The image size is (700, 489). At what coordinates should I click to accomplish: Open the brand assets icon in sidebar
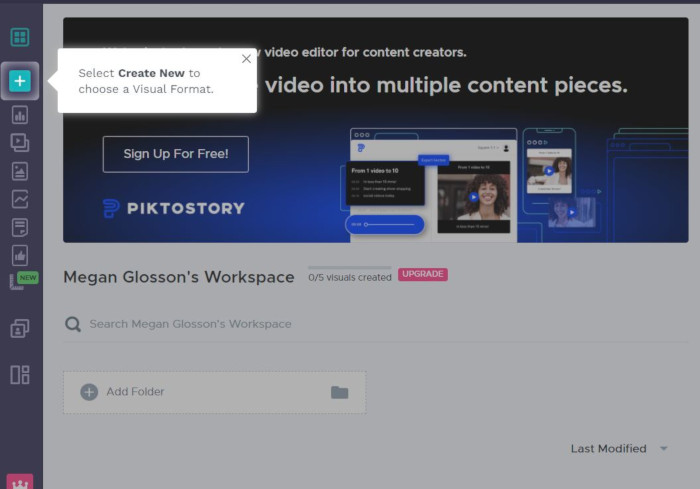tap(20, 328)
